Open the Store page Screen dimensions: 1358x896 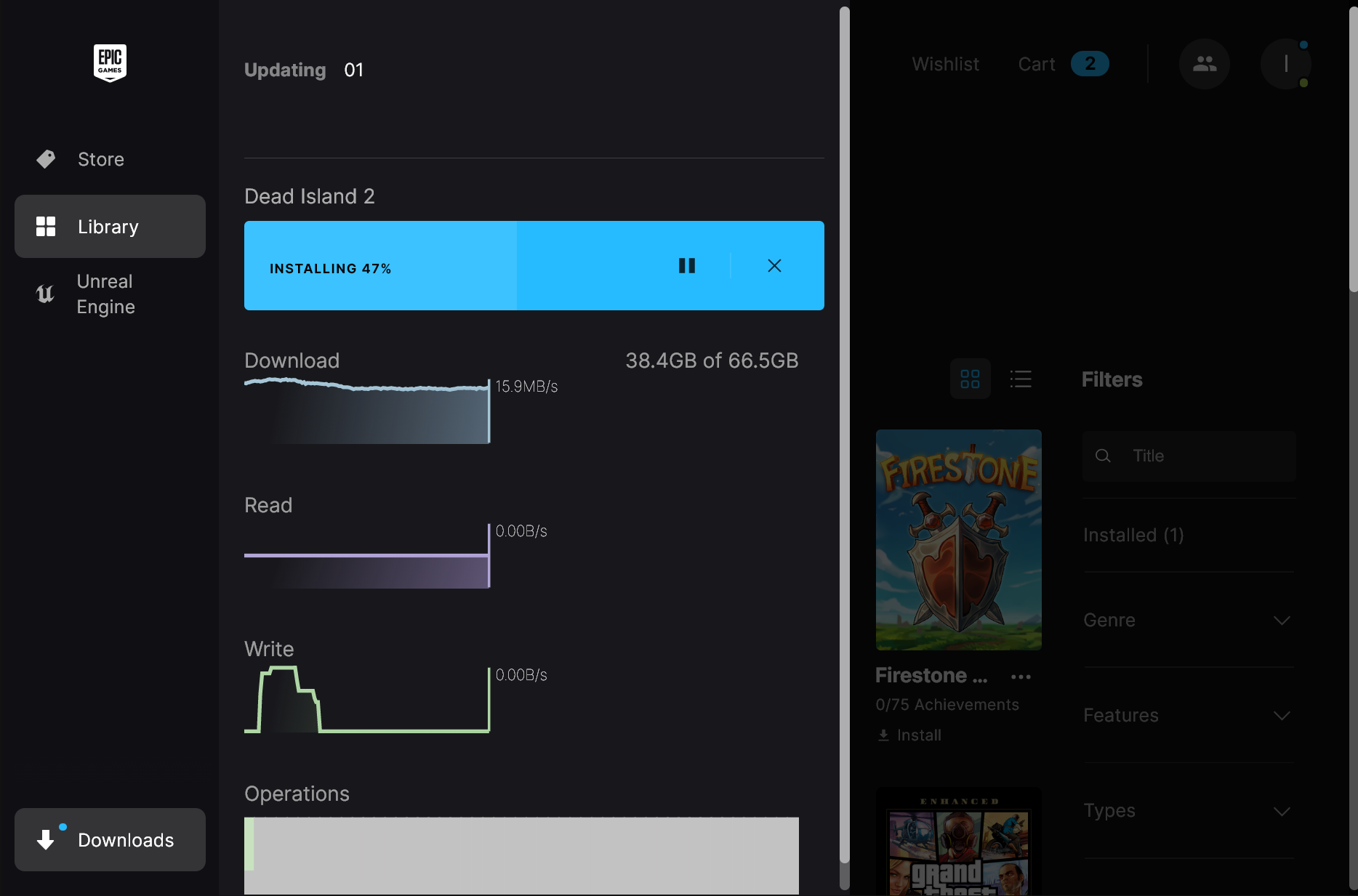(110, 159)
